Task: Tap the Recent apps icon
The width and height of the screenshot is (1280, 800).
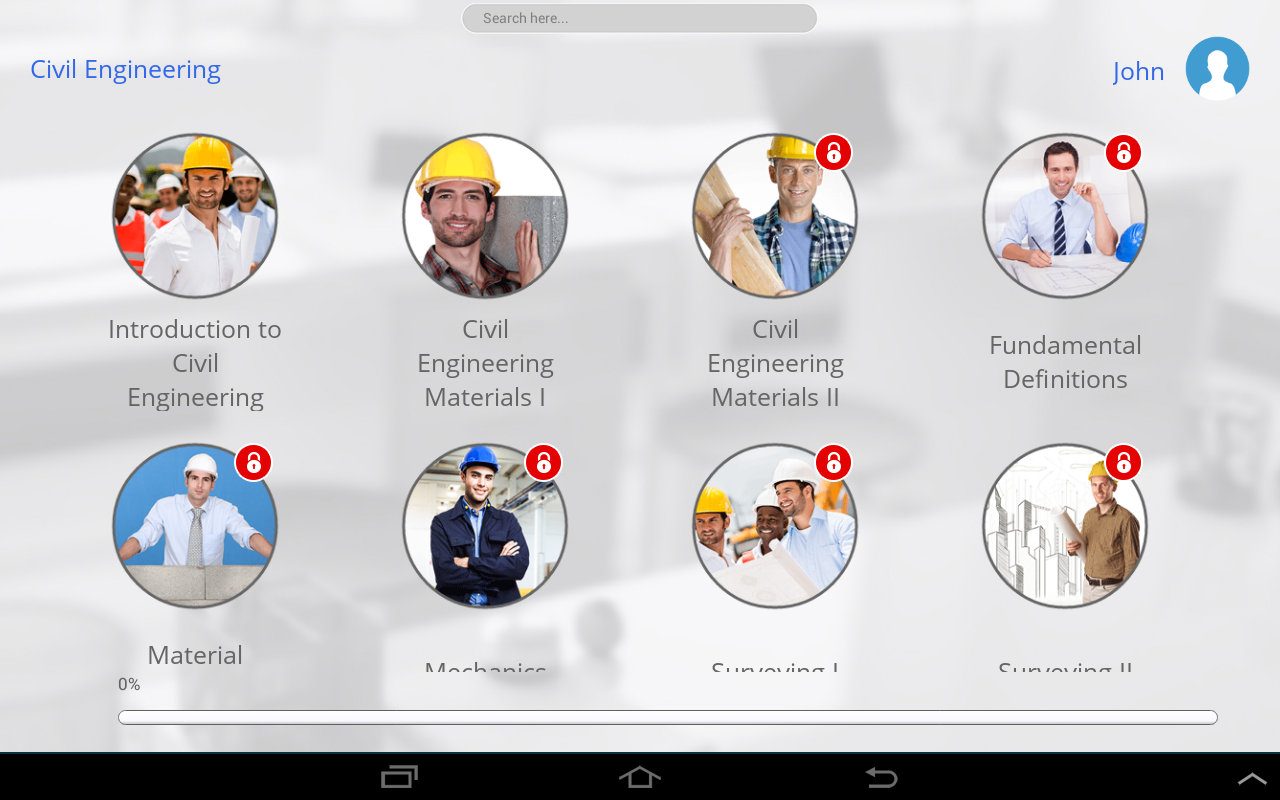Action: 399,776
